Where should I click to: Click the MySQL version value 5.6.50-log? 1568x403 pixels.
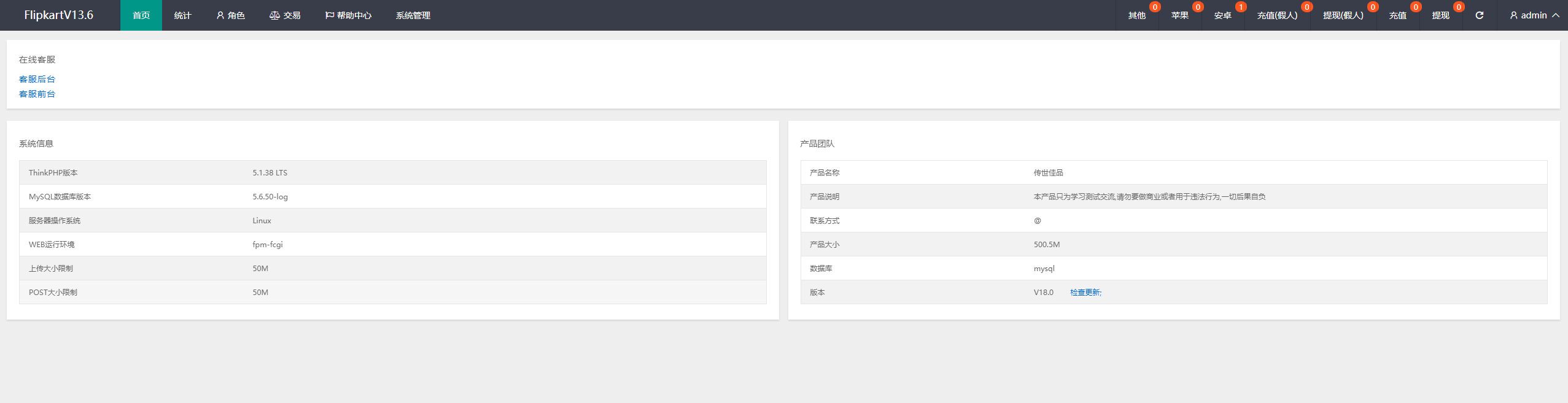coord(270,197)
